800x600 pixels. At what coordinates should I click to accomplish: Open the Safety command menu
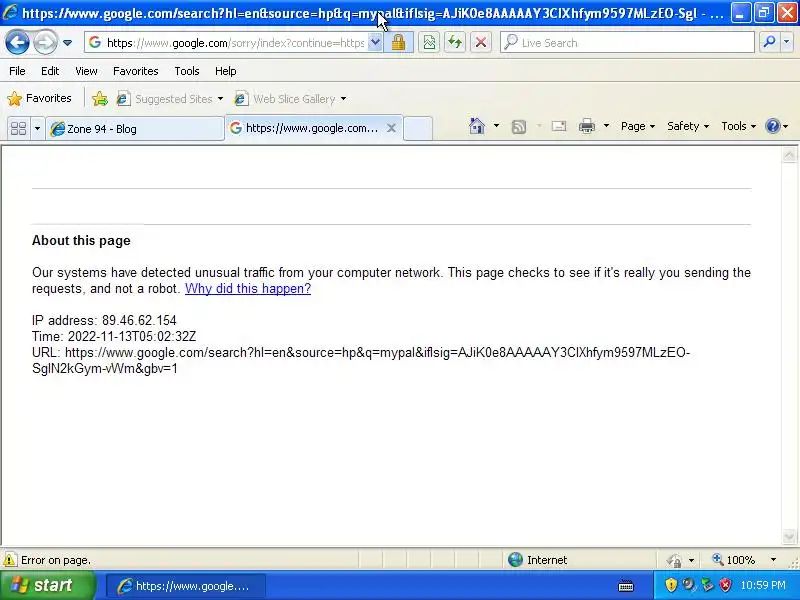click(688, 126)
